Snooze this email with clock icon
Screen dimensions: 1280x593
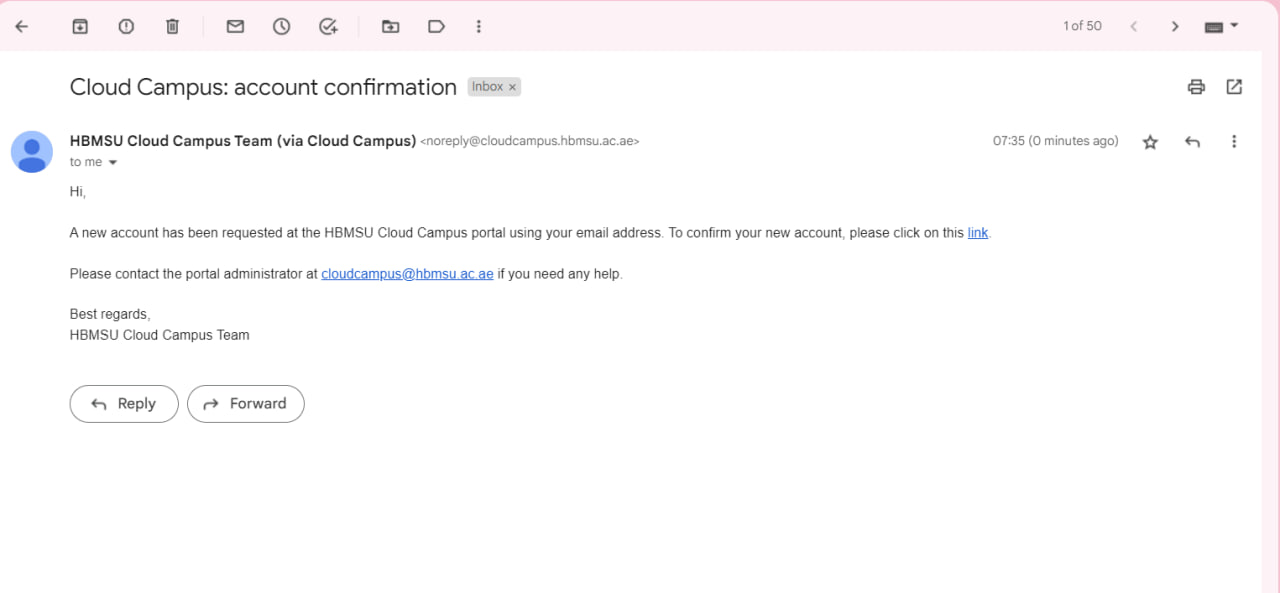[x=282, y=27]
